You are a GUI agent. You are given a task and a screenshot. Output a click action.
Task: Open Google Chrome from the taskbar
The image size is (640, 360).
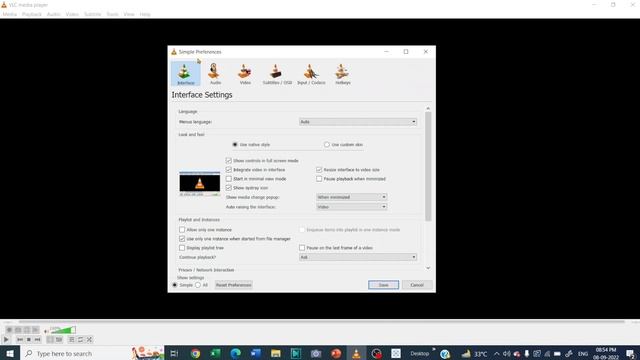point(196,353)
